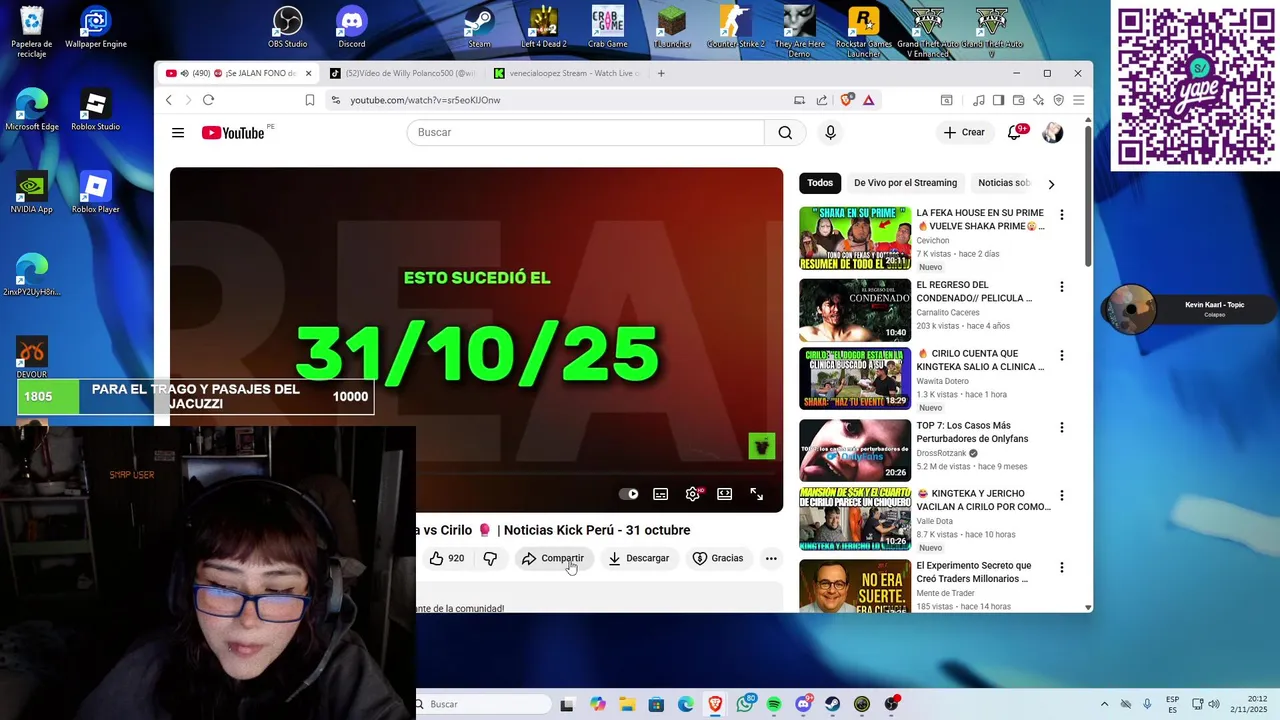Open the YouTube account avatar menu
Image resolution: width=1280 pixels, height=720 pixels.
coord(1052,133)
